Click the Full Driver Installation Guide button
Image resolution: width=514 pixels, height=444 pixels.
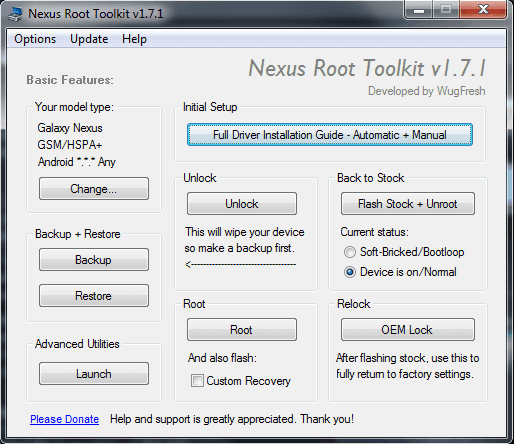330,135
